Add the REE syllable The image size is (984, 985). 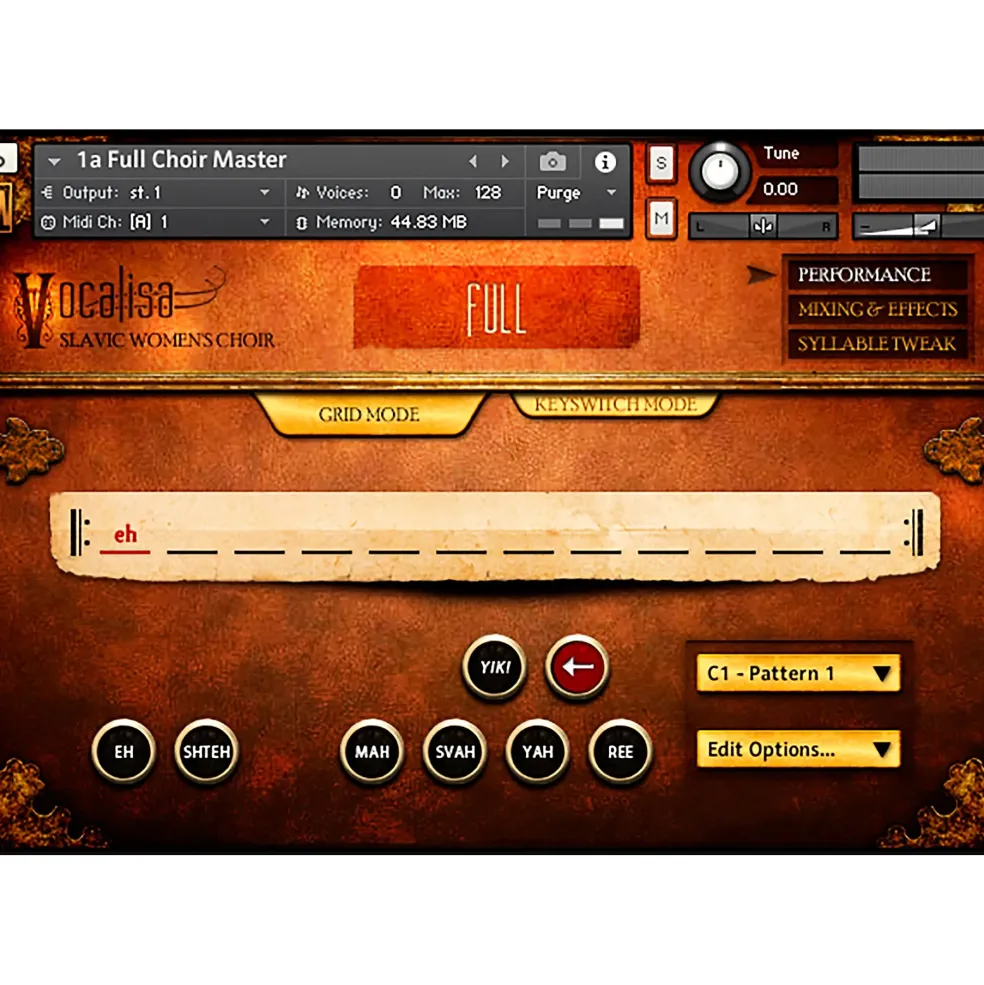(x=620, y=751)
